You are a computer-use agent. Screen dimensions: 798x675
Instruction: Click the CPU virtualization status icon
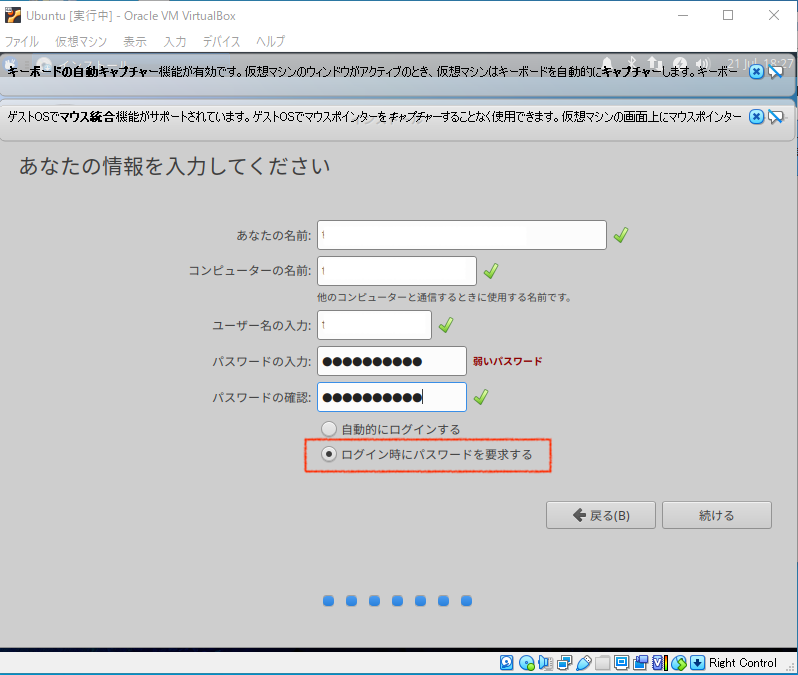660,662
